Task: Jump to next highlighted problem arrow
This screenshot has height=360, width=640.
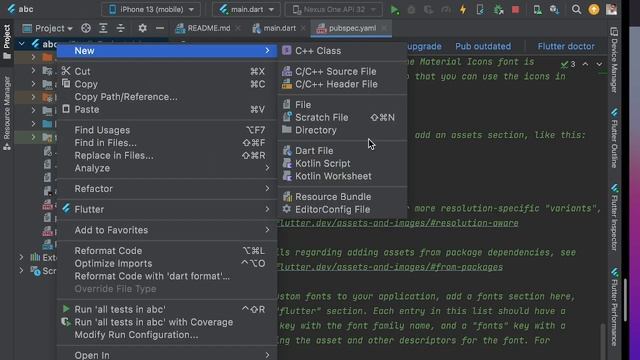Action: click(599, 64)
